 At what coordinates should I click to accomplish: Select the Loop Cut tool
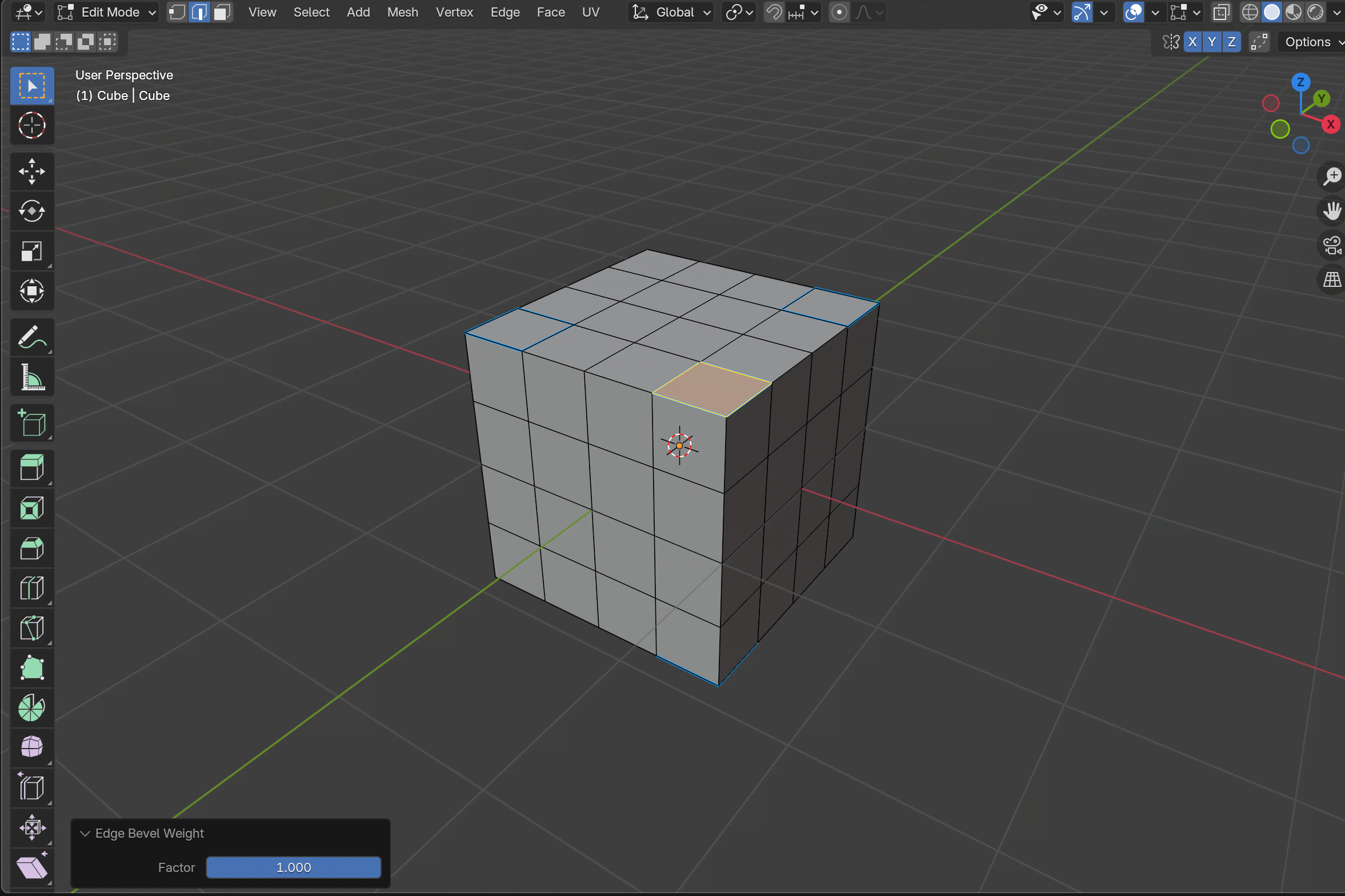[32, 589]
